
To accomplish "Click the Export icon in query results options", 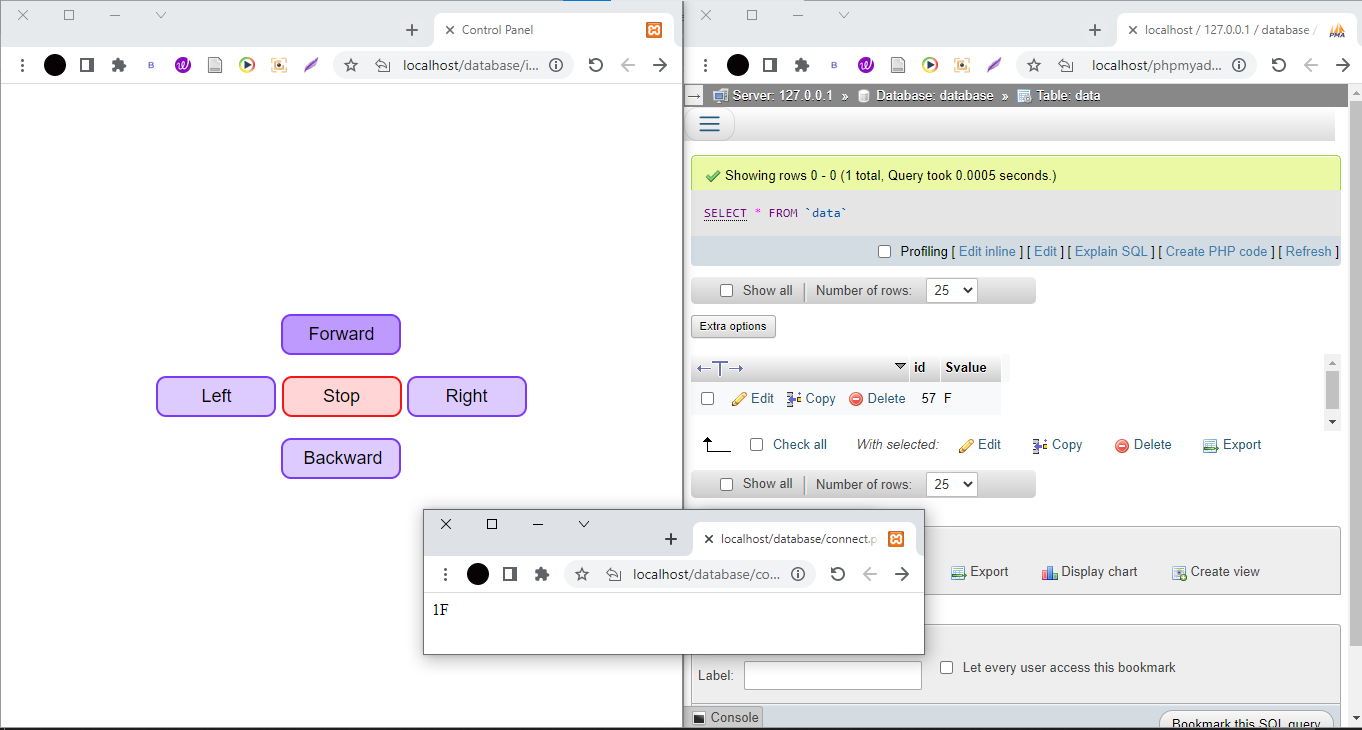I will pyautogui.click(x=980, y=571).
